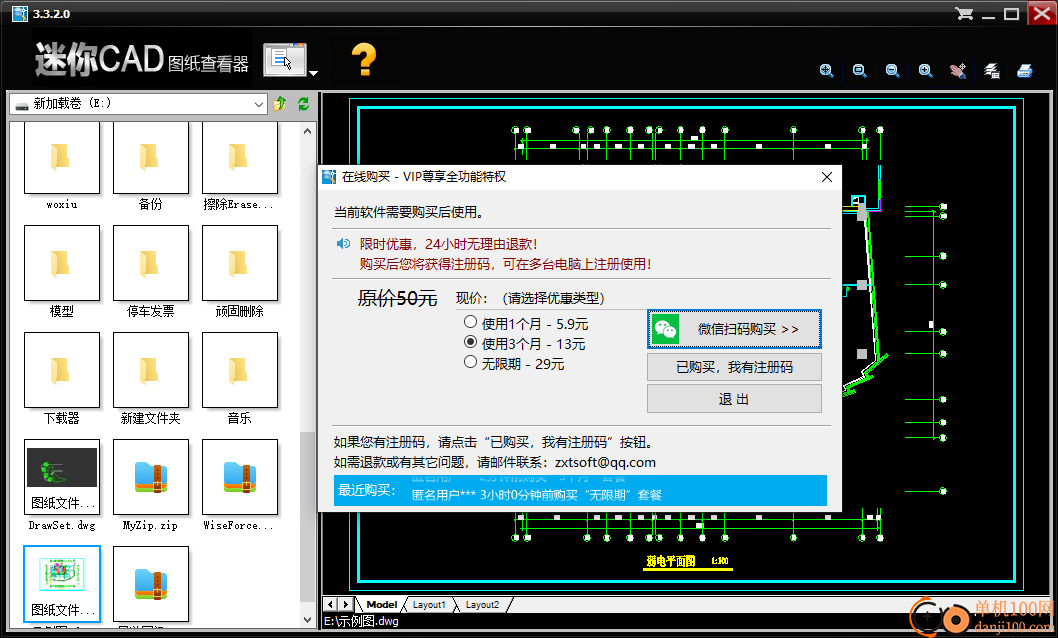
Task: Switch to the Layout2 tab
Action: (482, 605)
